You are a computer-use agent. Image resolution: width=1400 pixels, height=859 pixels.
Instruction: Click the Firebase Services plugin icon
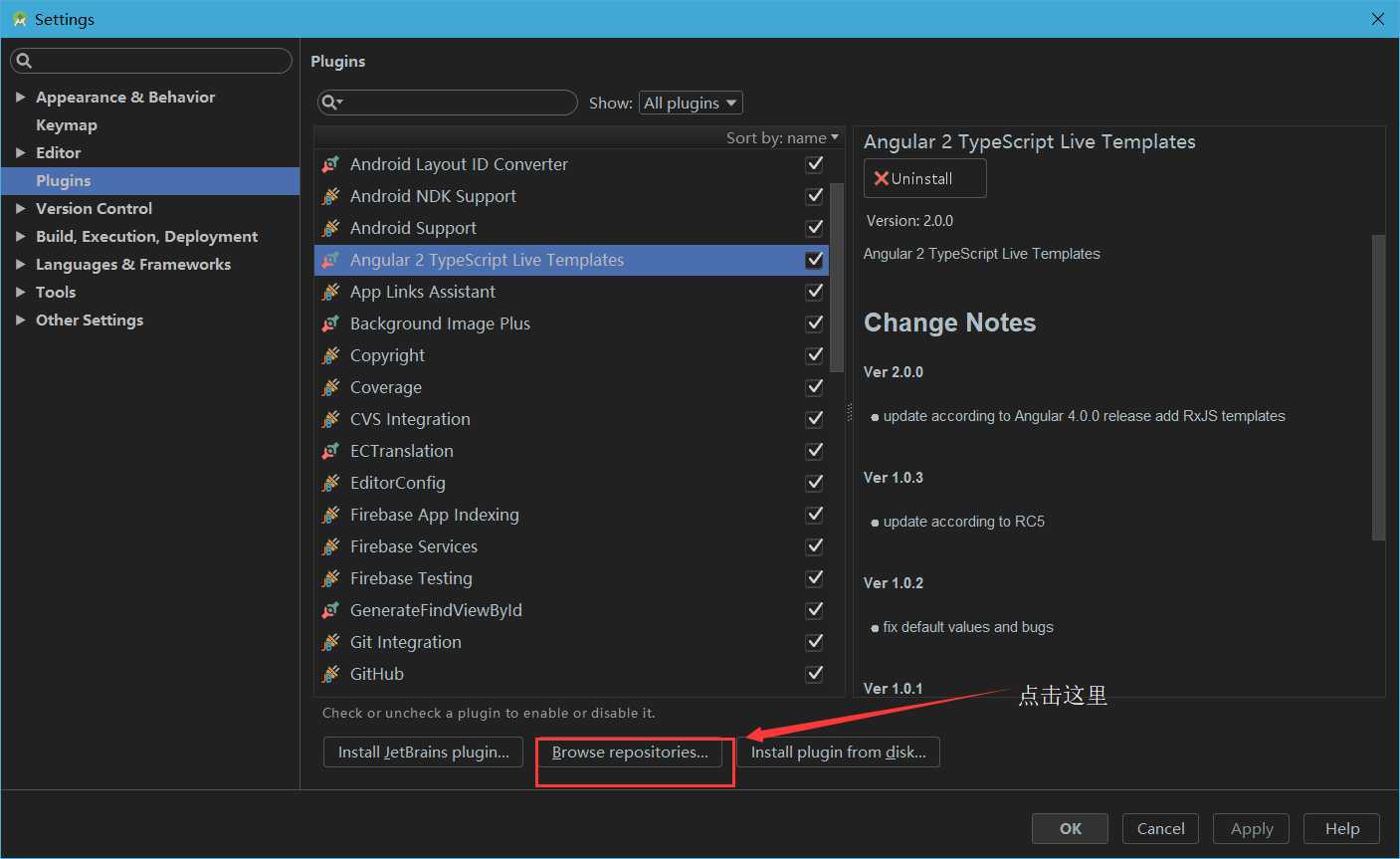[x=331, y=546]
